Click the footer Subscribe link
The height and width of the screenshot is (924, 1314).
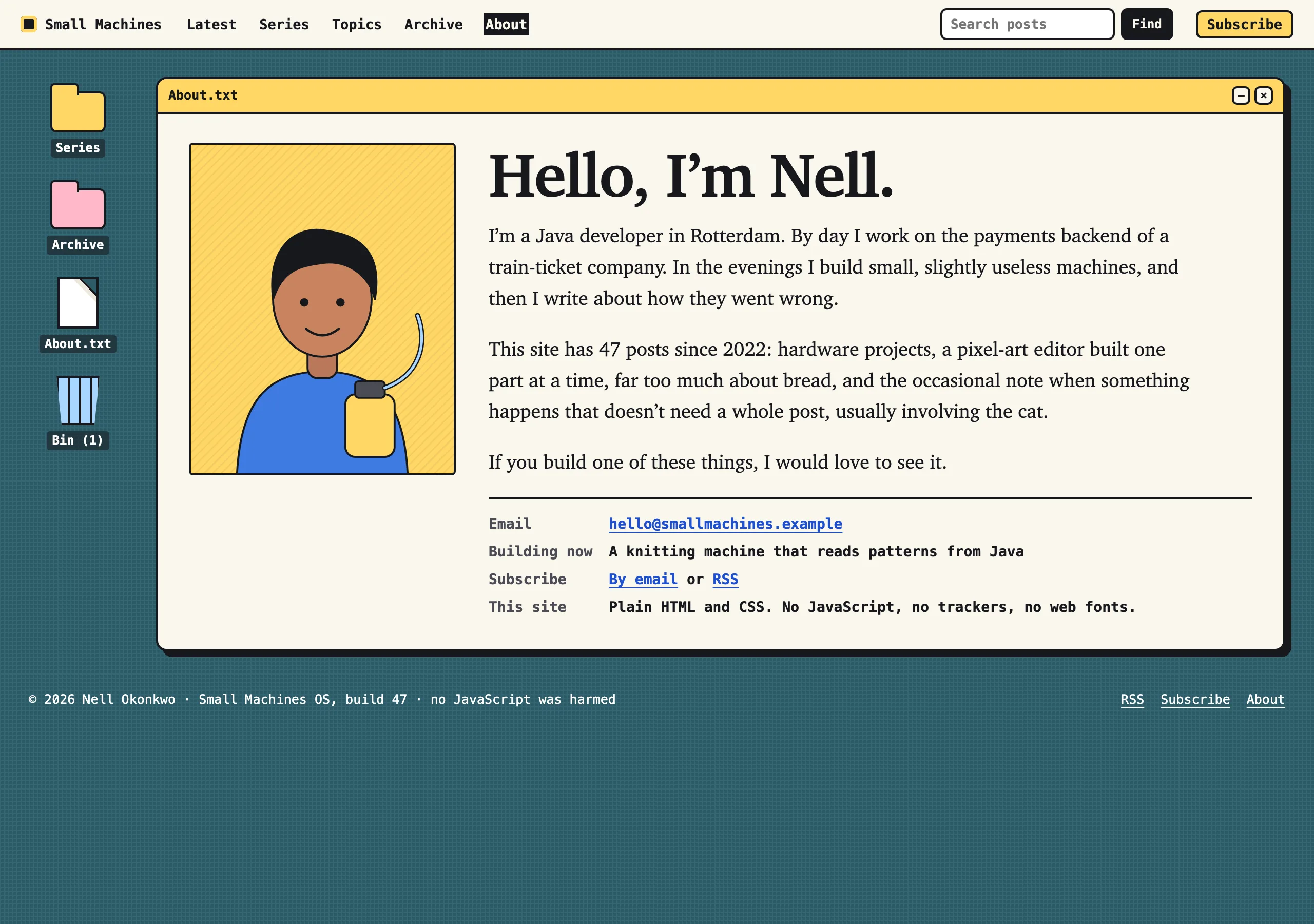pyautogui.click(x=1195, y=700)
